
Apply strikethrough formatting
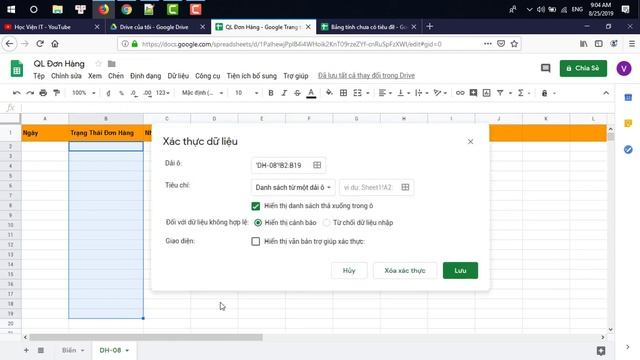coord(298,93)
